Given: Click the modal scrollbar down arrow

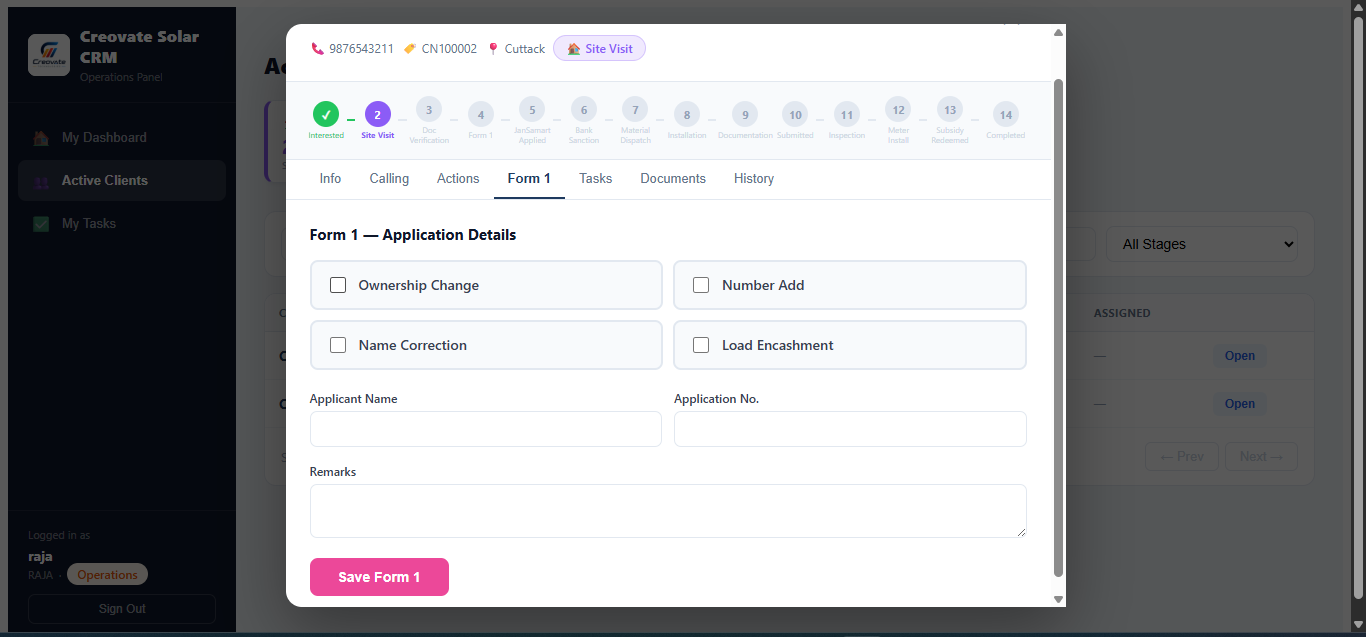Looking at the screenshot, I should (1058, 599).
